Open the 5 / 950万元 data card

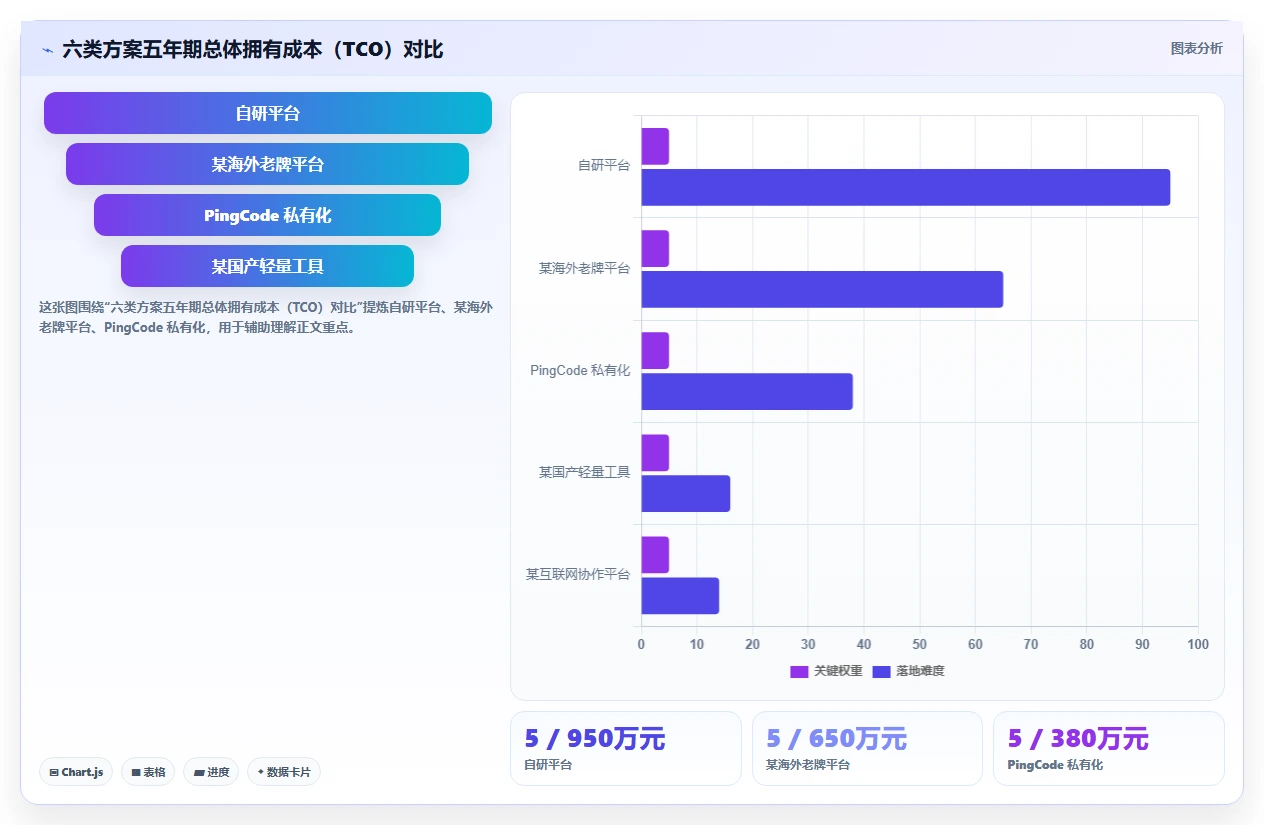pyautogui.click(x=626, y=748)
